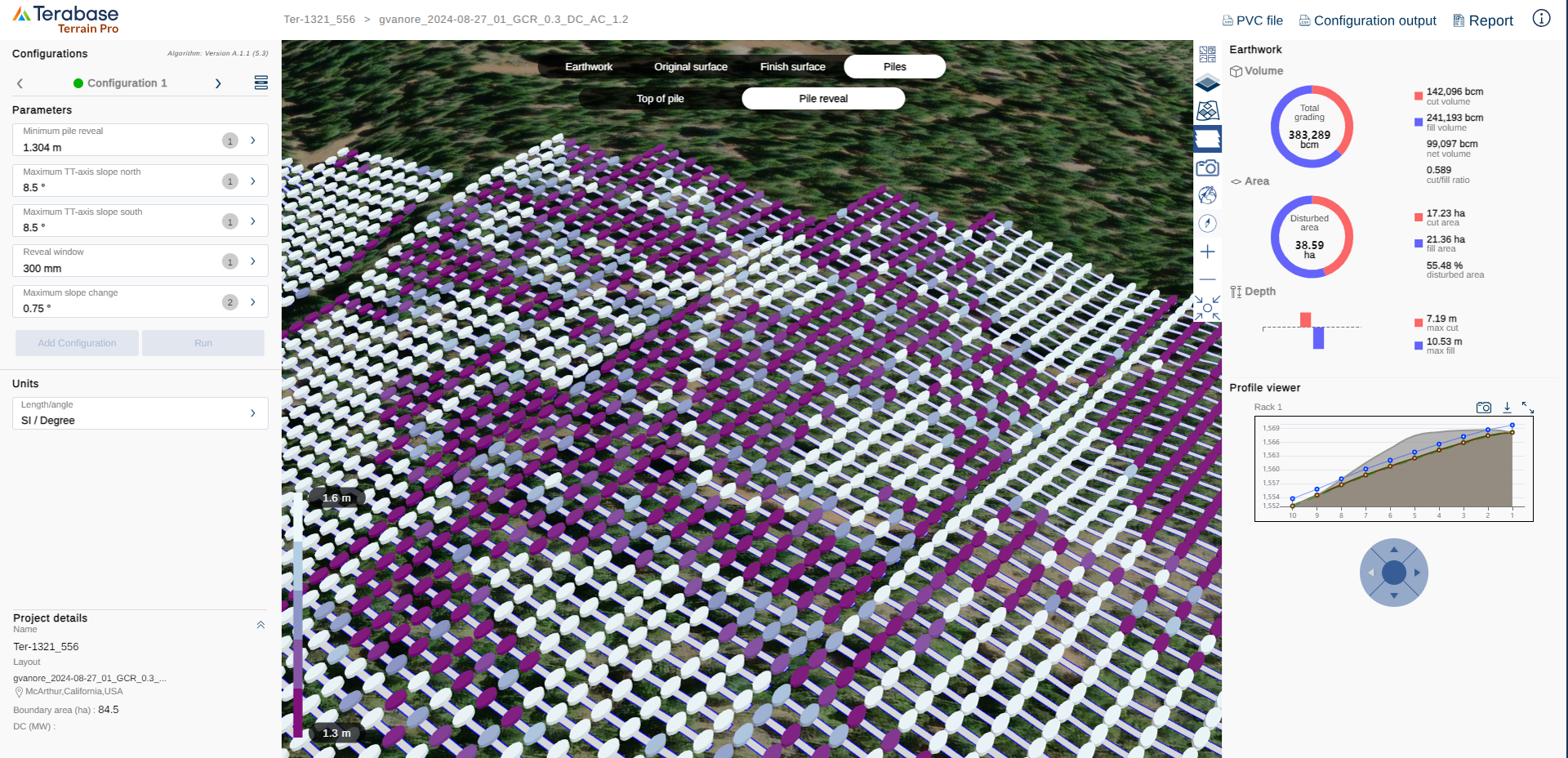The height and width of the screenshot is (758, 1568).
Task: Switch to the Finish surface tab
Action: click(x=793, y=67)
